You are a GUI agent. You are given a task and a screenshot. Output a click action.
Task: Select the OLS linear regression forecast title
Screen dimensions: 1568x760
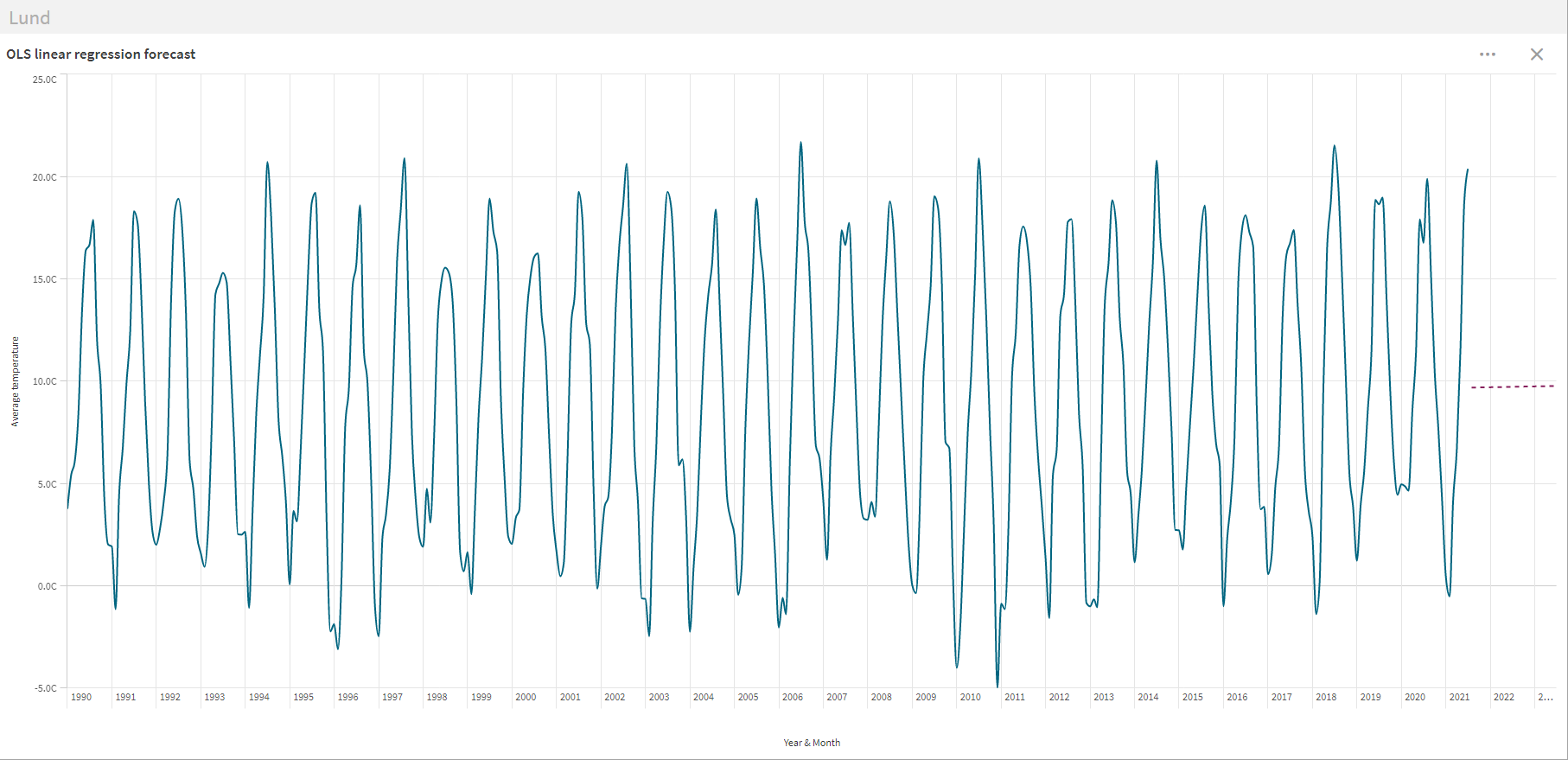(101, 54)
